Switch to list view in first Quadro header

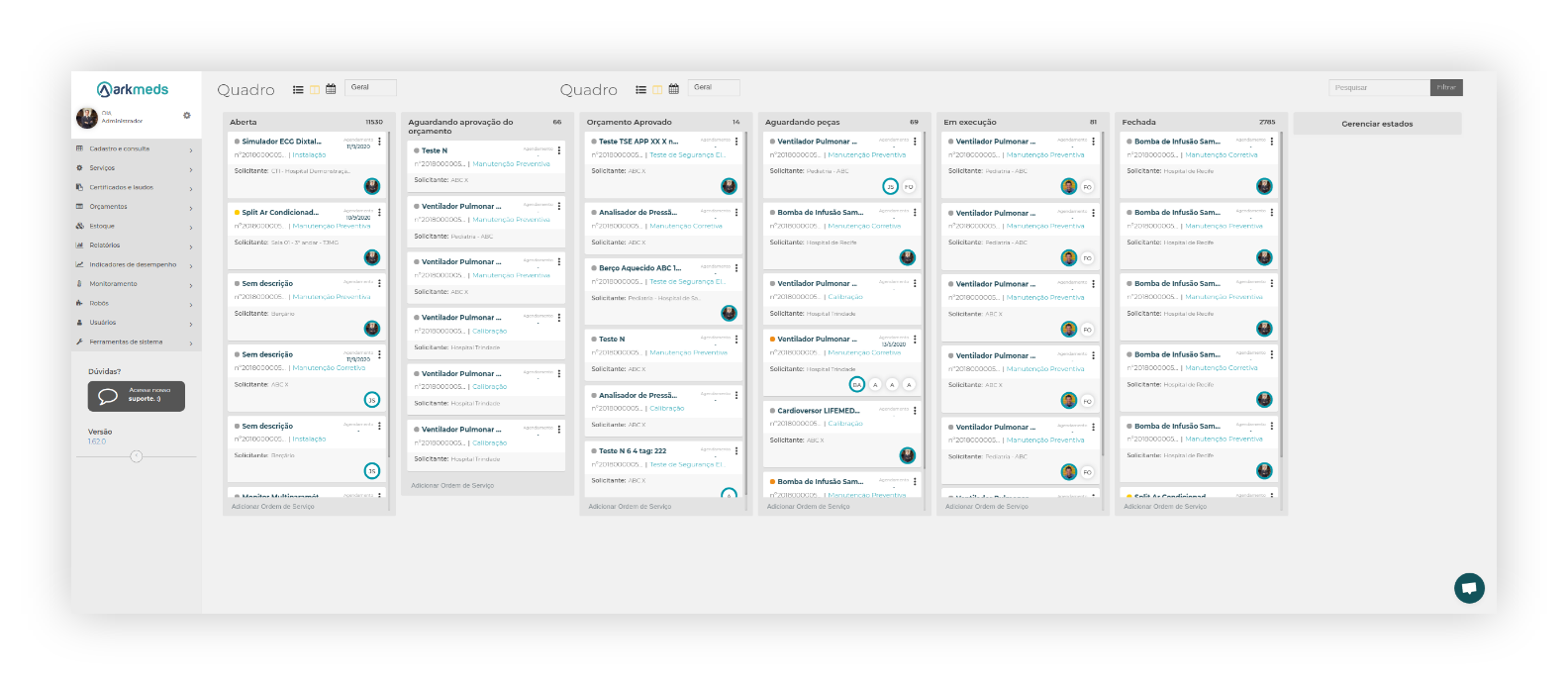point(298,89)
